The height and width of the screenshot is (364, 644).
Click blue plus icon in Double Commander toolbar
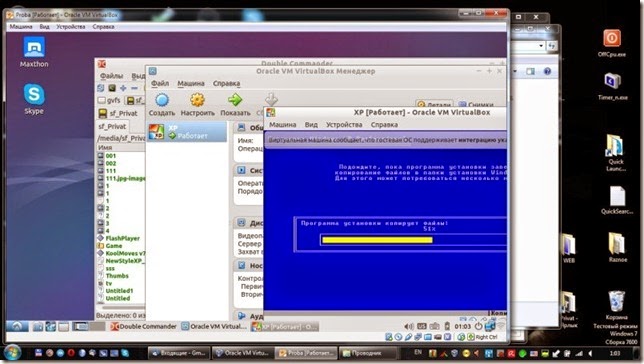click(123, 88)
